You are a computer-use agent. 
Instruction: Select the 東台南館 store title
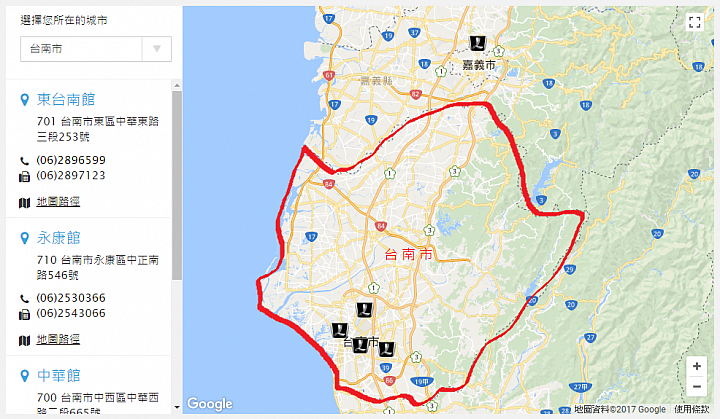click(66, 99)
